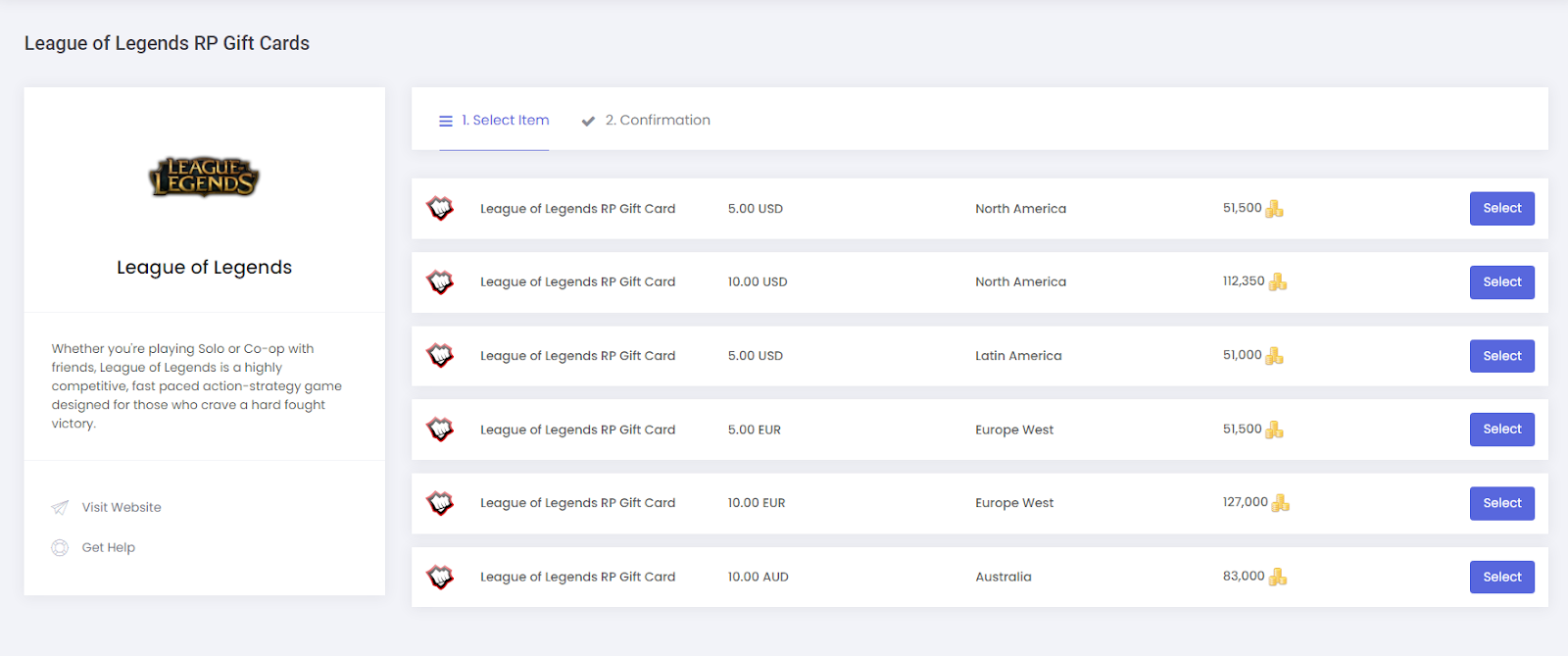Click the coin icon next to 83,000
1568x656 pixels.
(1278, 577)
